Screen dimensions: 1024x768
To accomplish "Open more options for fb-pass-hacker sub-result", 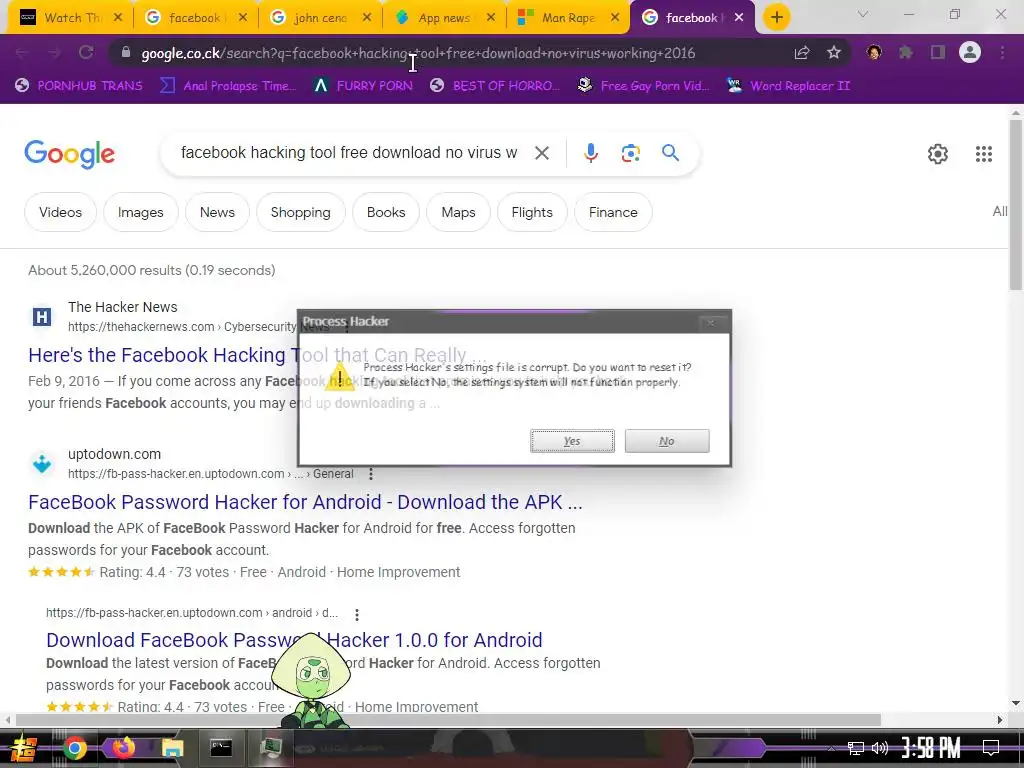I will click(357, 614).
